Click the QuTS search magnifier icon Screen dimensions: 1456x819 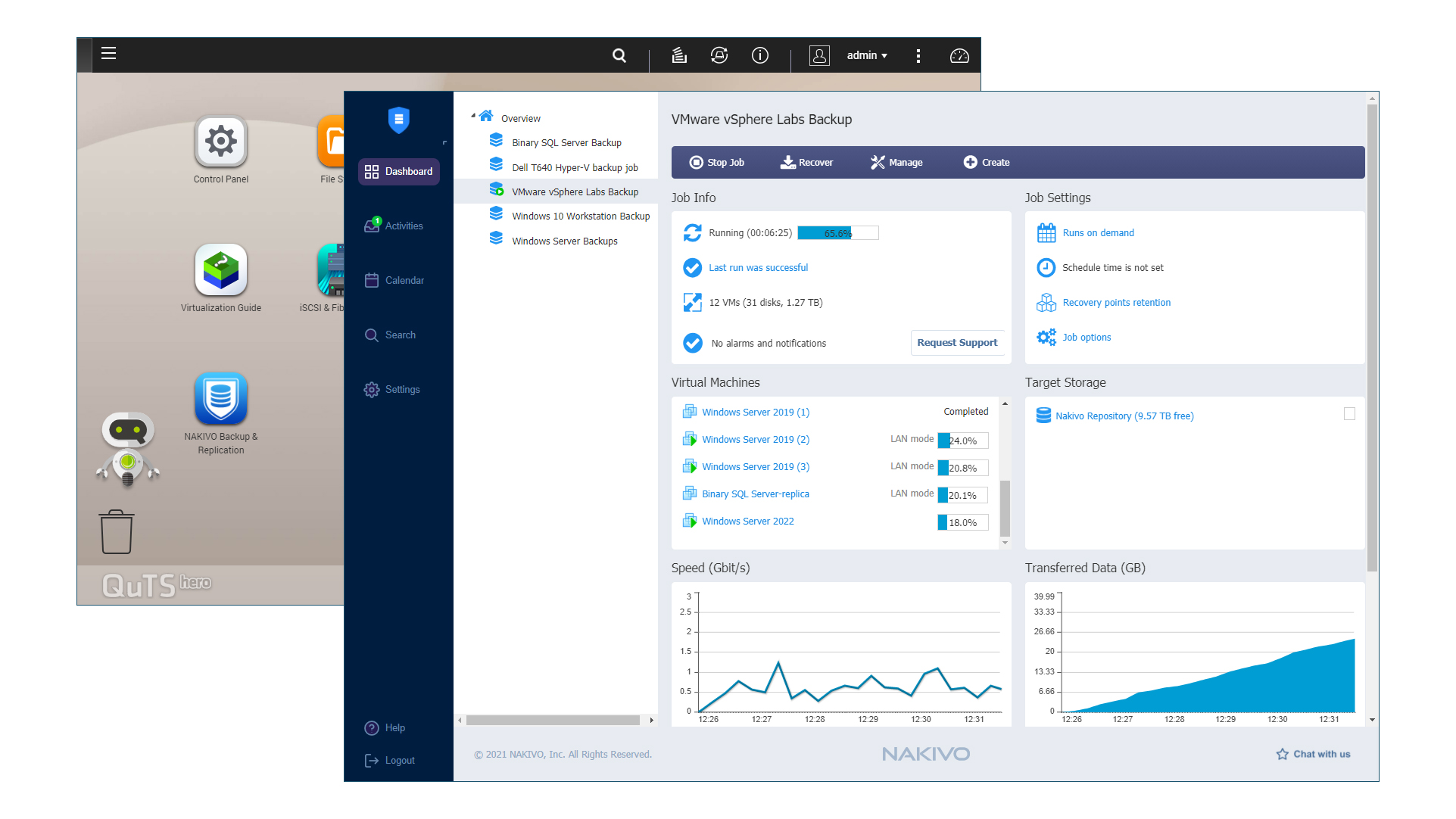[619, 55]
